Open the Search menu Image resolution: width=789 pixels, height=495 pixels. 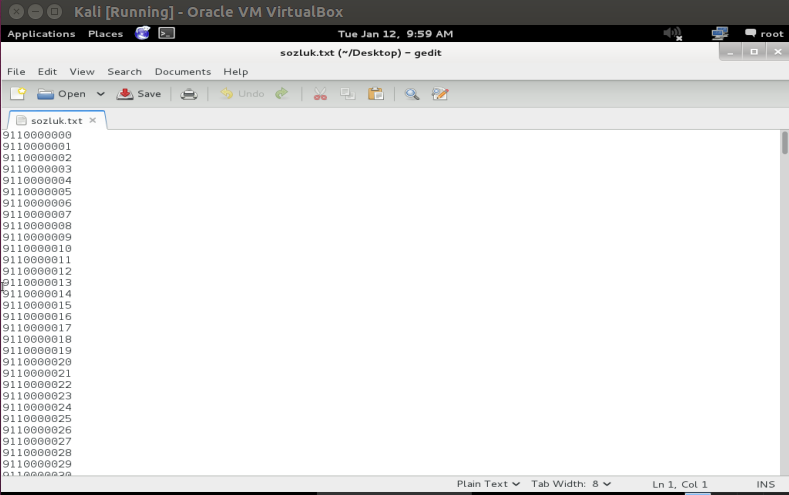pos(124,71)
